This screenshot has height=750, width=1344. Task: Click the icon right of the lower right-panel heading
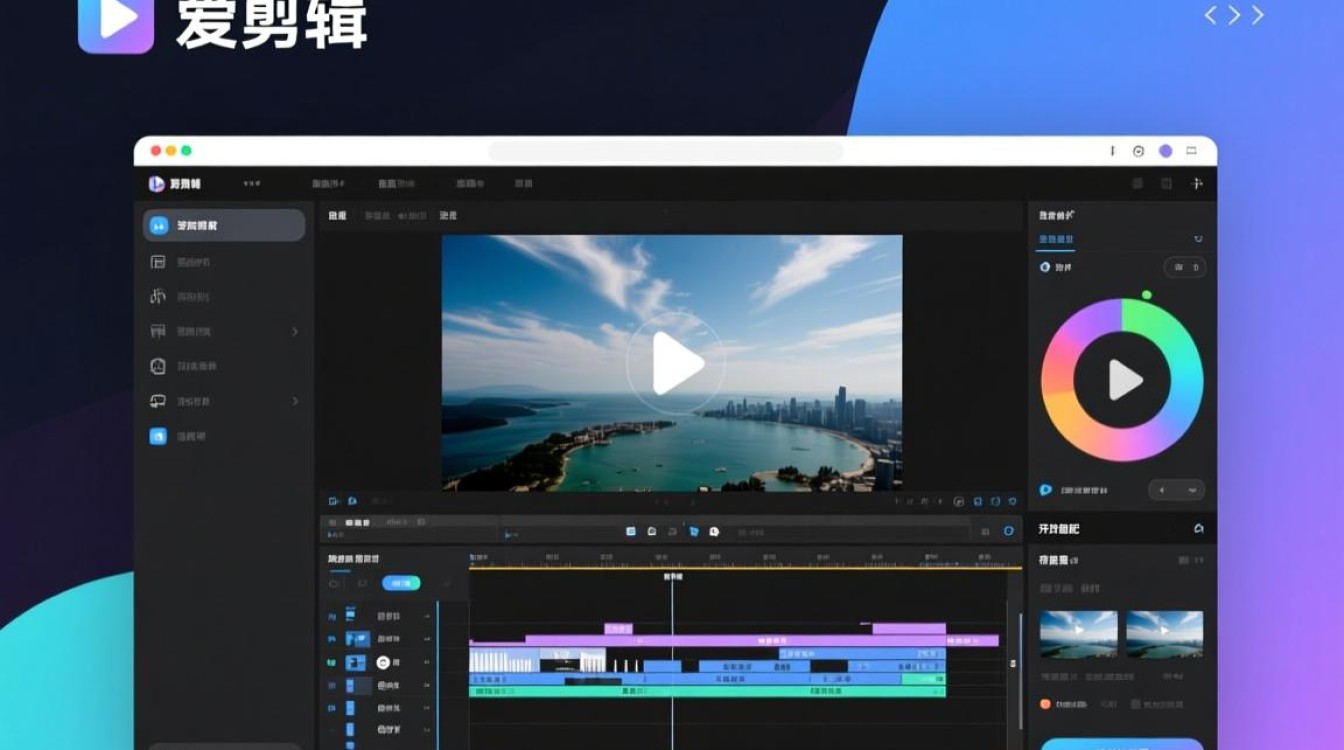1198,529
